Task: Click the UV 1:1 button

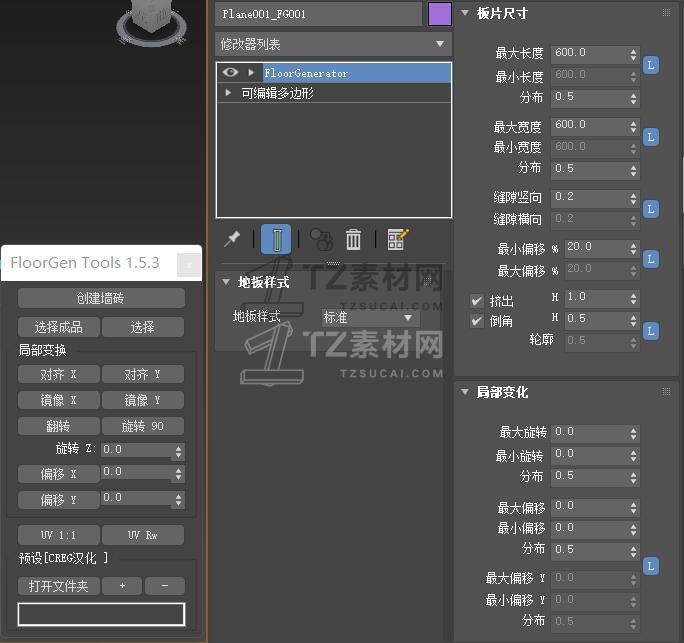Action: point(59,535)
